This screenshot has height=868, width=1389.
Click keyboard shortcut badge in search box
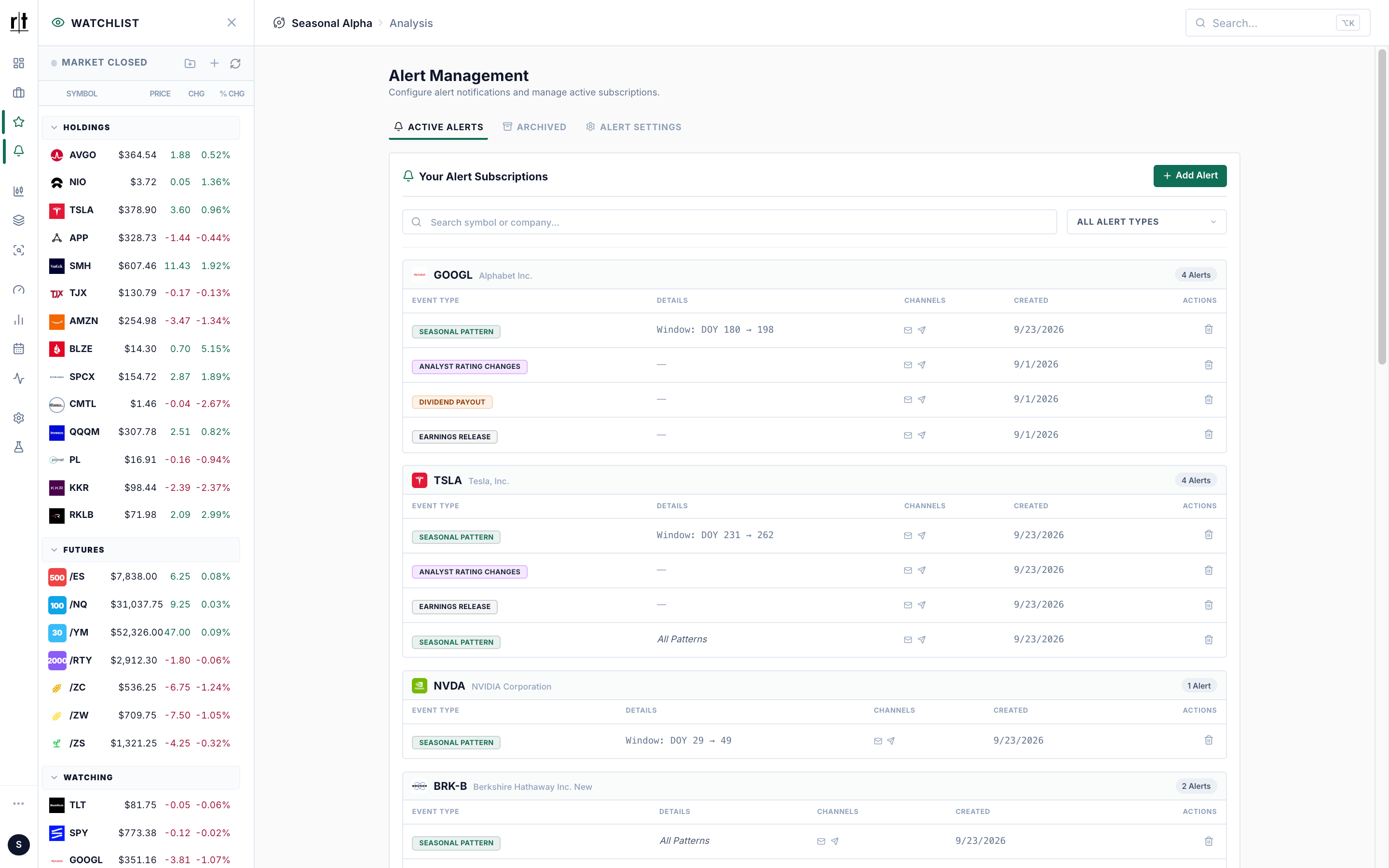click(x=1348, y=23)
